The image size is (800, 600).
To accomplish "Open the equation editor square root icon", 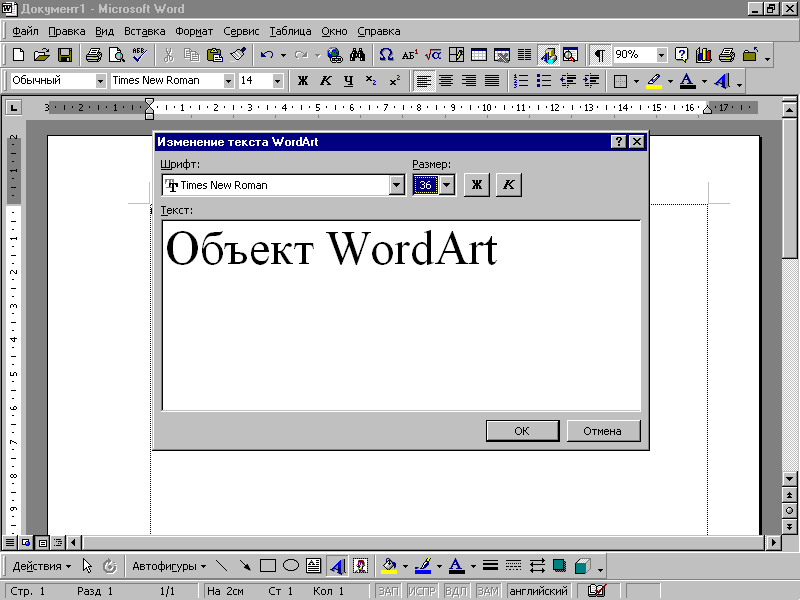I will click(433, 55).
